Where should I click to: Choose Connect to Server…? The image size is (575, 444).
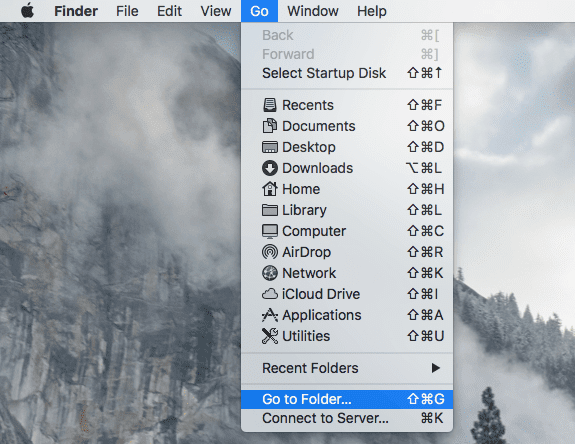pos(347,418)
